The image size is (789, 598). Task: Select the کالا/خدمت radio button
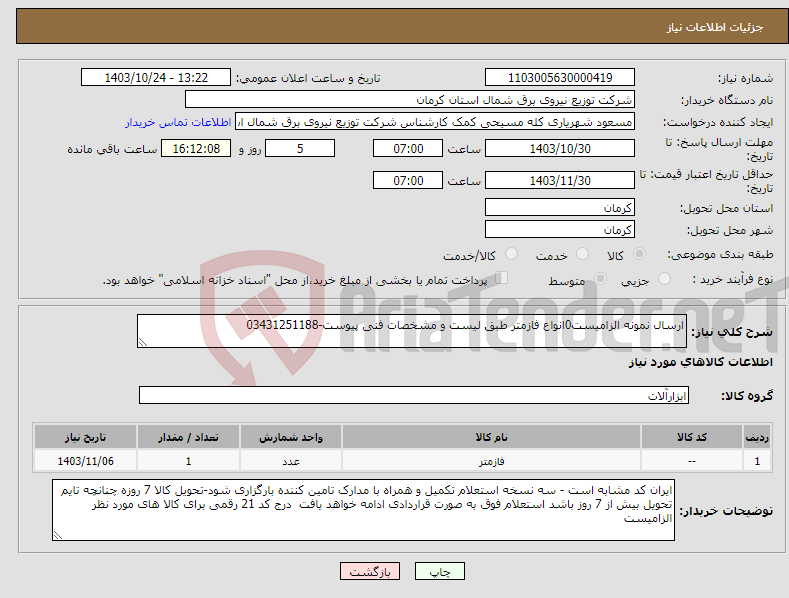pyautogui.click(x=511, y=254)
